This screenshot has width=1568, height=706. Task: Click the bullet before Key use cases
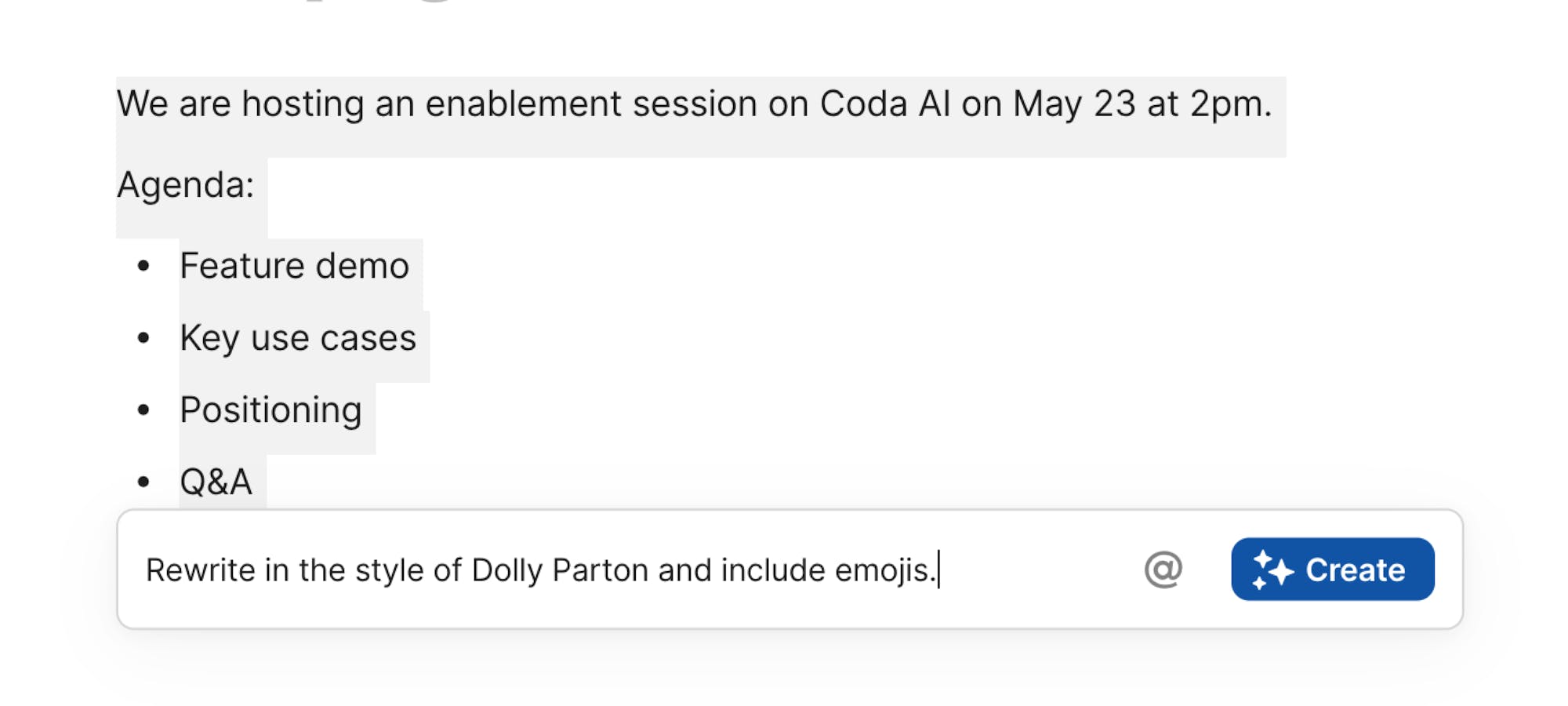click(143, 339)
